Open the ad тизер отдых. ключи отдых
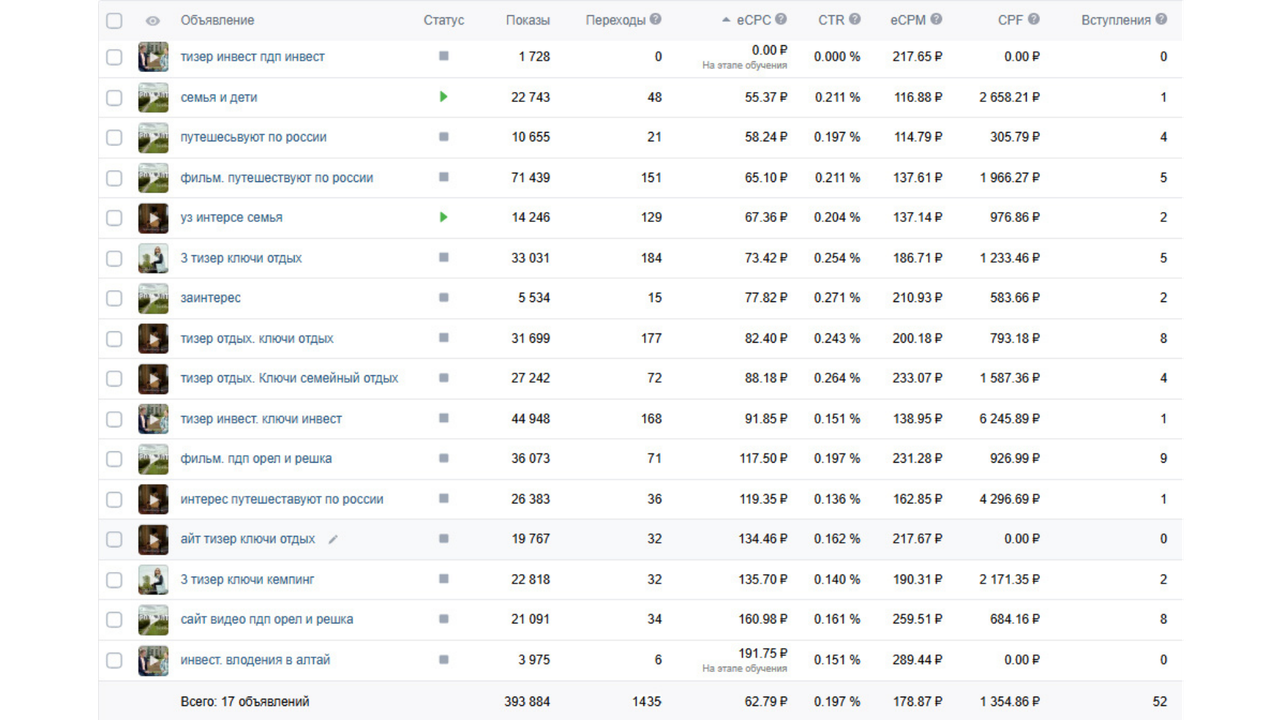The image size is (1280, 720). (257, 338)
